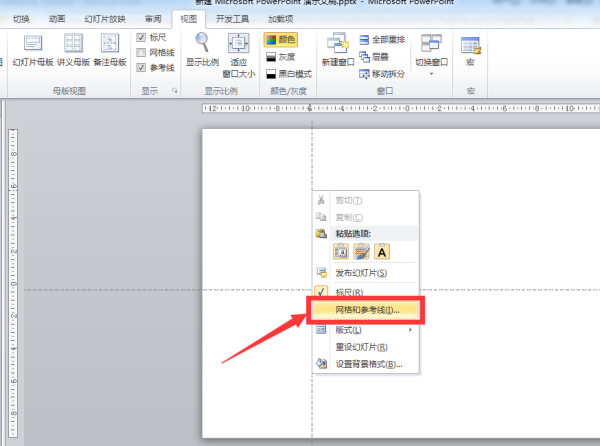The height and width of the screenshot is (446, 600).
Task: Open the 讲义母版 handout master view
Action: point(73,49)
